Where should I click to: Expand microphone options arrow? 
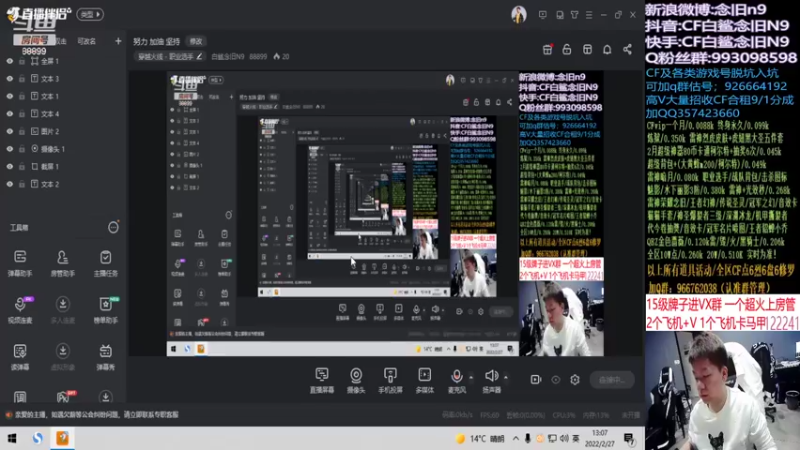[471, 377]
